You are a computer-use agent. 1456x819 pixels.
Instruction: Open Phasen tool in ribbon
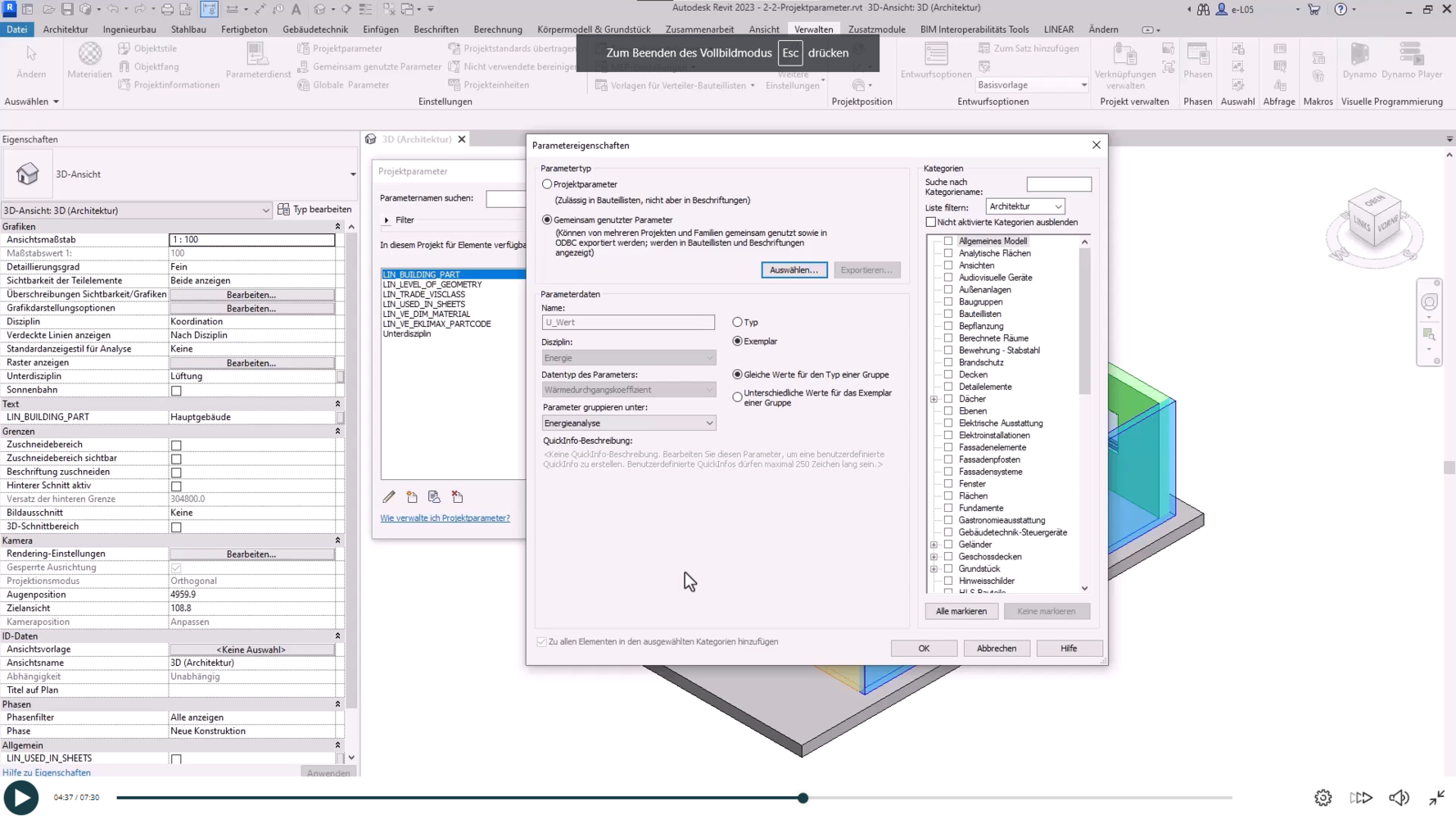[x=1197, y=60]
